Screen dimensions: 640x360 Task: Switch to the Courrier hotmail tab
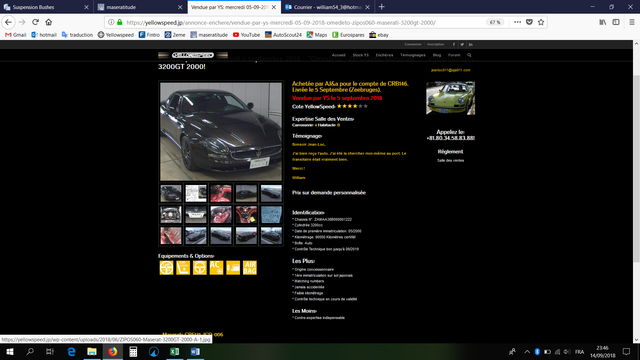coord(327,7)
